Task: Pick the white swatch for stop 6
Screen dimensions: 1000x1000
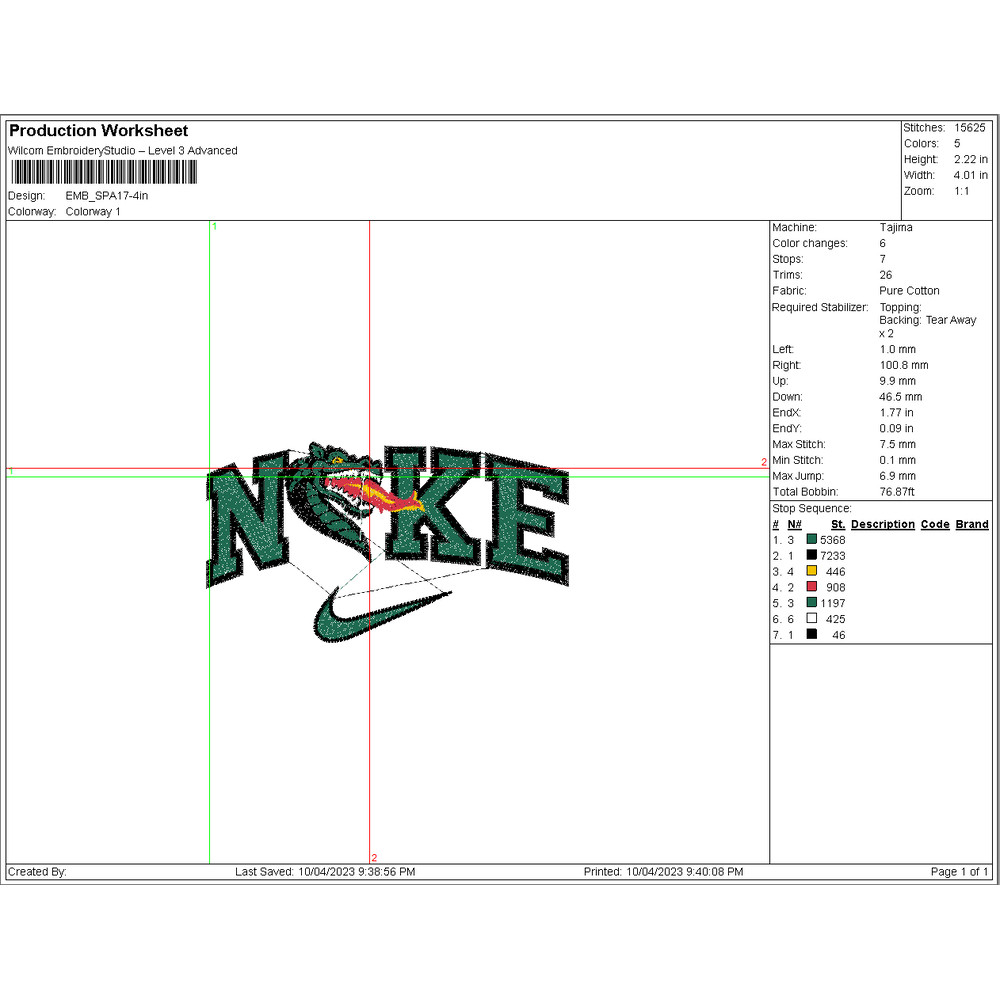Action: coord(812,619)
